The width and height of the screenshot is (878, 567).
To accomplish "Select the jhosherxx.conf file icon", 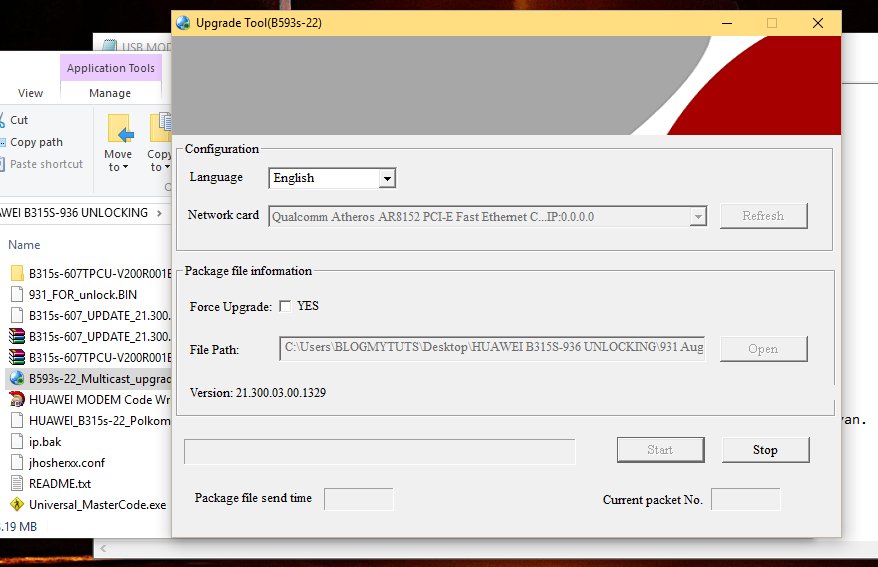I will [x=17, y=462].
